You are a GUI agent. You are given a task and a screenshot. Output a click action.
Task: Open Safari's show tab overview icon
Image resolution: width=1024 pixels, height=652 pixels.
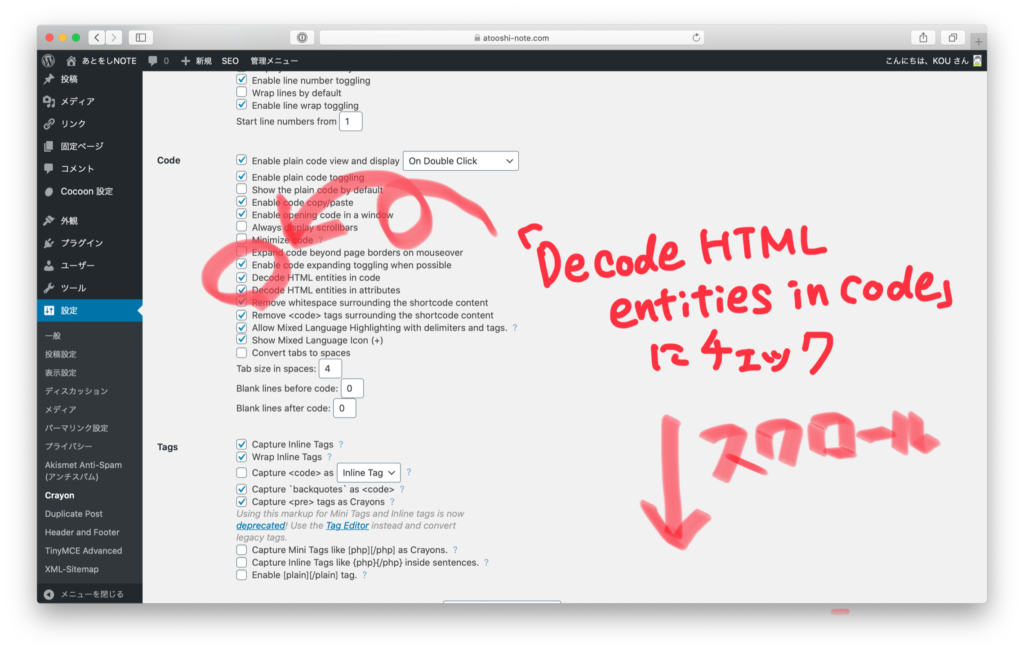[953, 38]
